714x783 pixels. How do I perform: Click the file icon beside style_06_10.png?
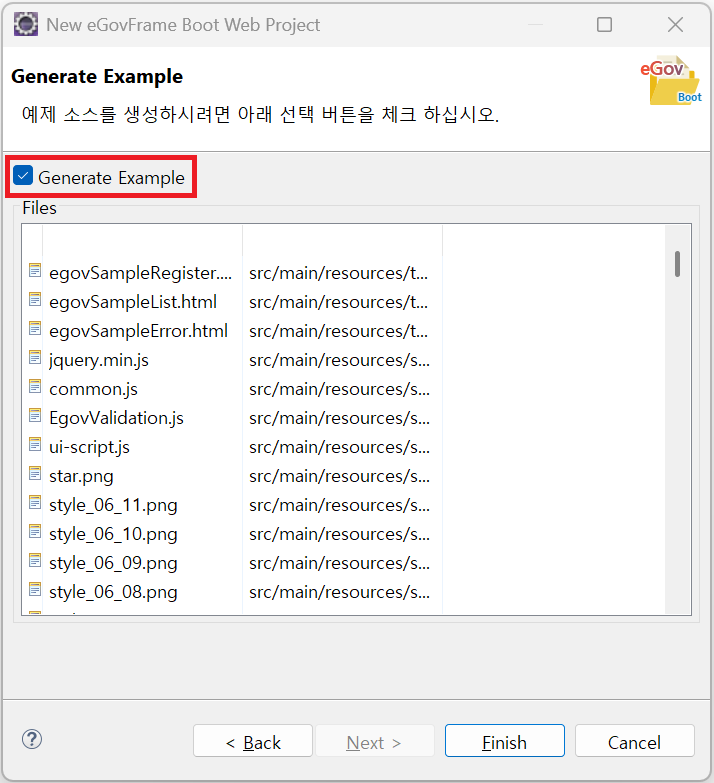[x=35, y=531]
